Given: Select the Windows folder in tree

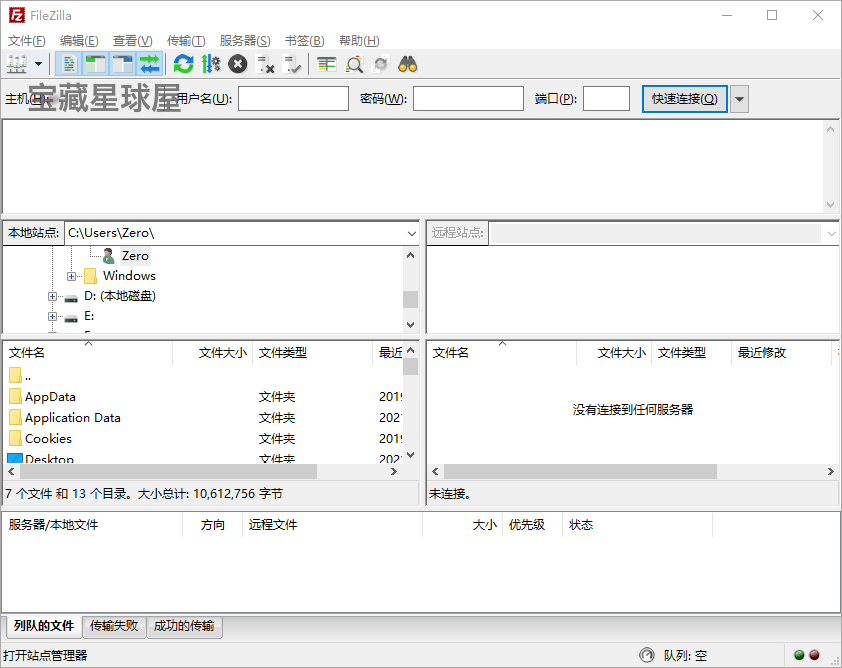Looking at the screenshot, I should tap(129, 276).
